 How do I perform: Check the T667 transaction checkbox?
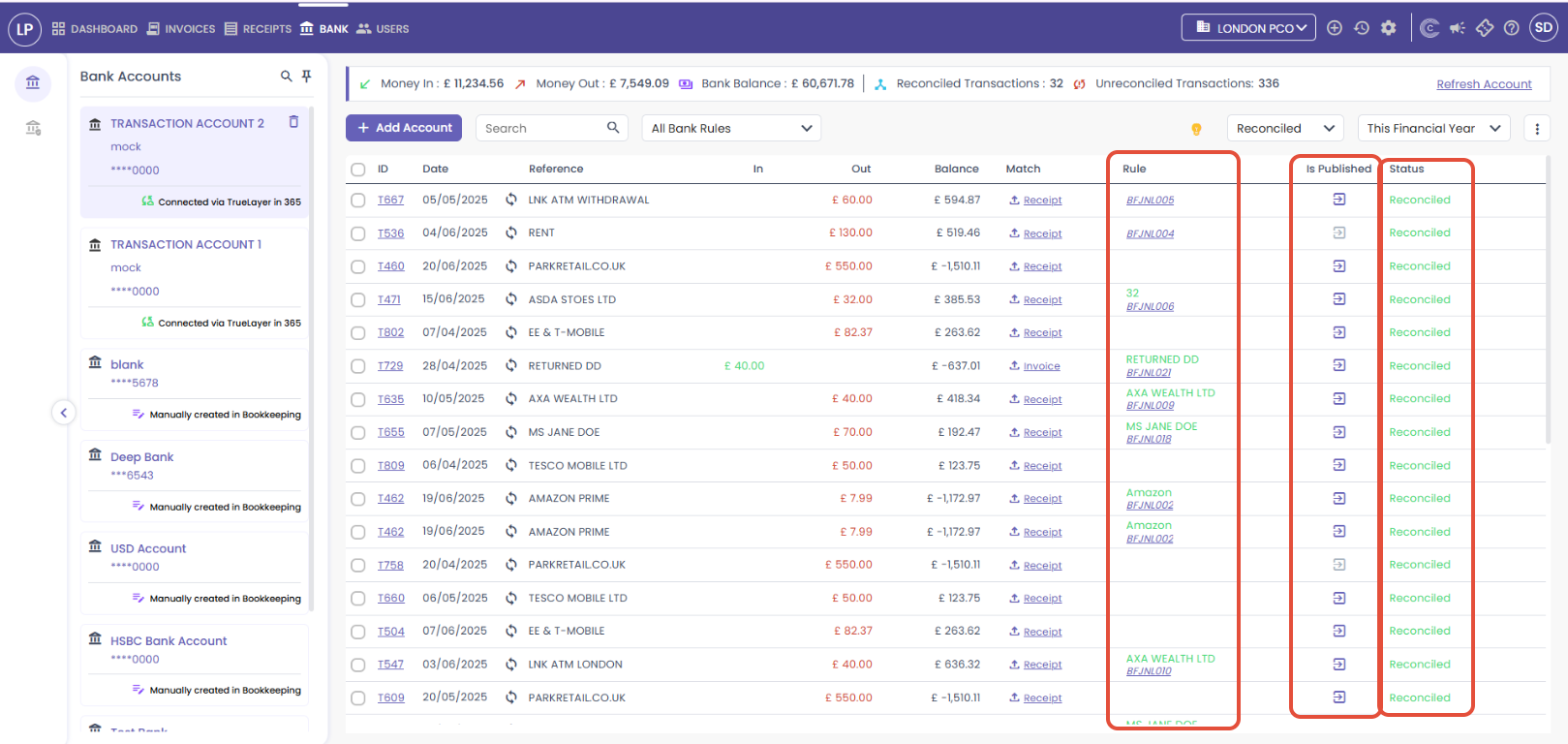[x=358, y=201]
